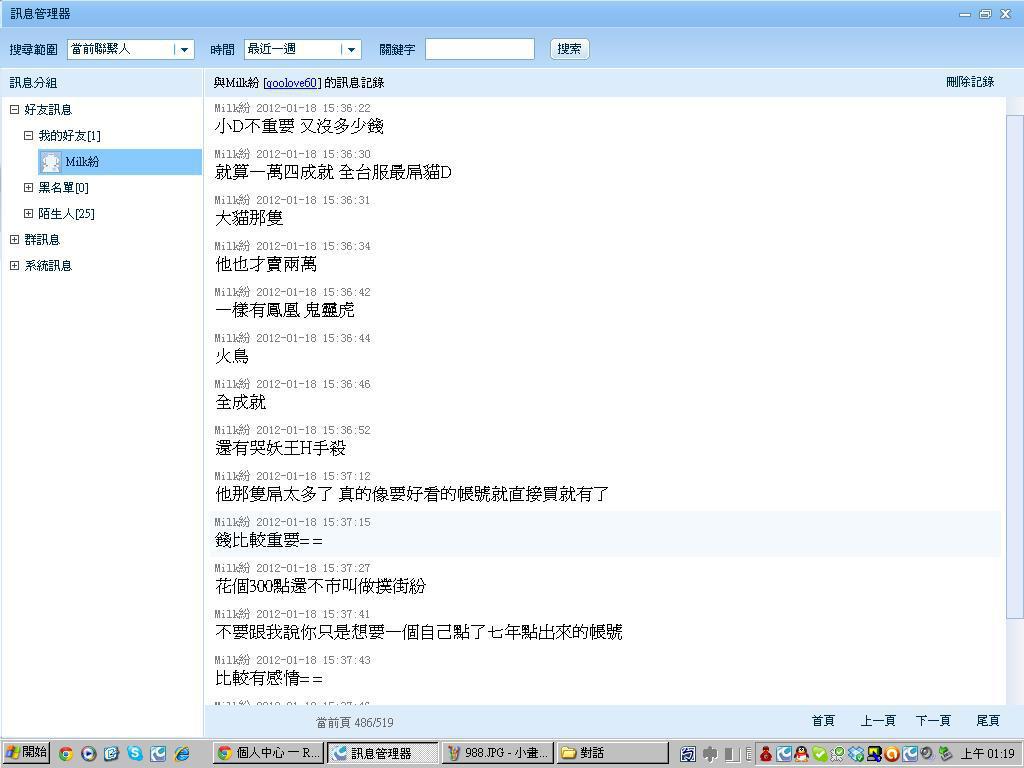Go to 下一頁 of records
1024x768 pixels.
pos(933,721)
